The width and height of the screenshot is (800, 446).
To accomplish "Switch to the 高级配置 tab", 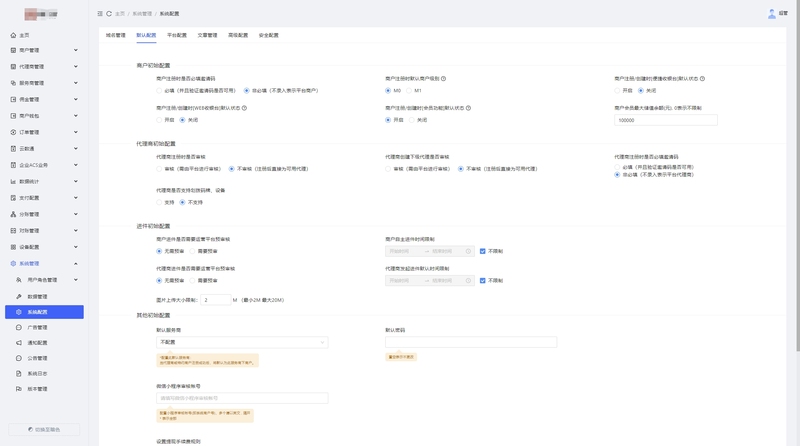I will [238, 35].
